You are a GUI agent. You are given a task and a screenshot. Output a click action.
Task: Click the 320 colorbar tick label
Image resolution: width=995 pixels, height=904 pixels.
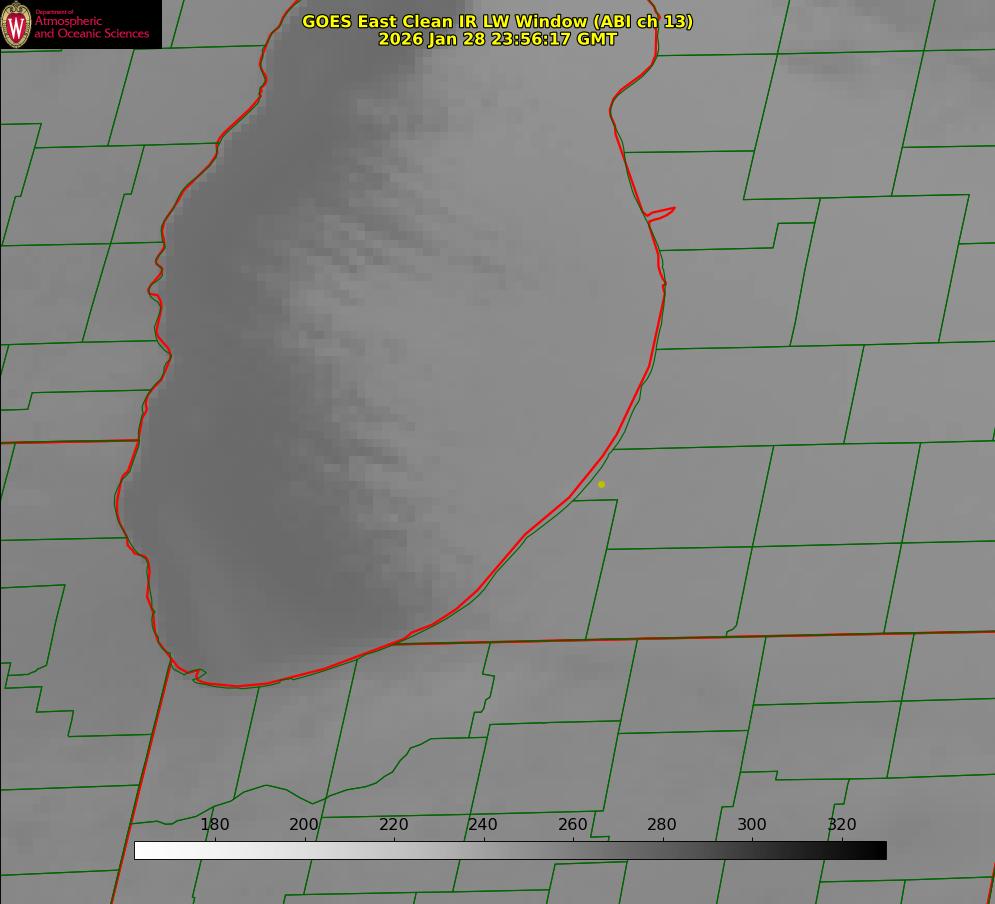842,825
